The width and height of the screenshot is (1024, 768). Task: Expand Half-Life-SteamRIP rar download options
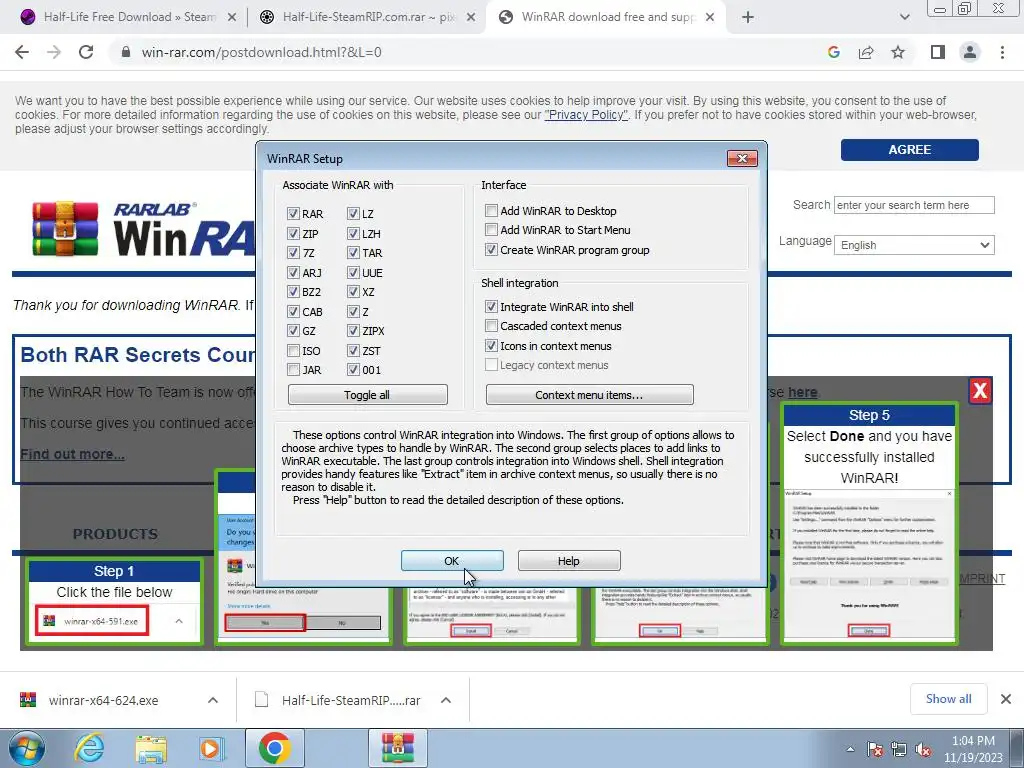click(x=446, y=700)
